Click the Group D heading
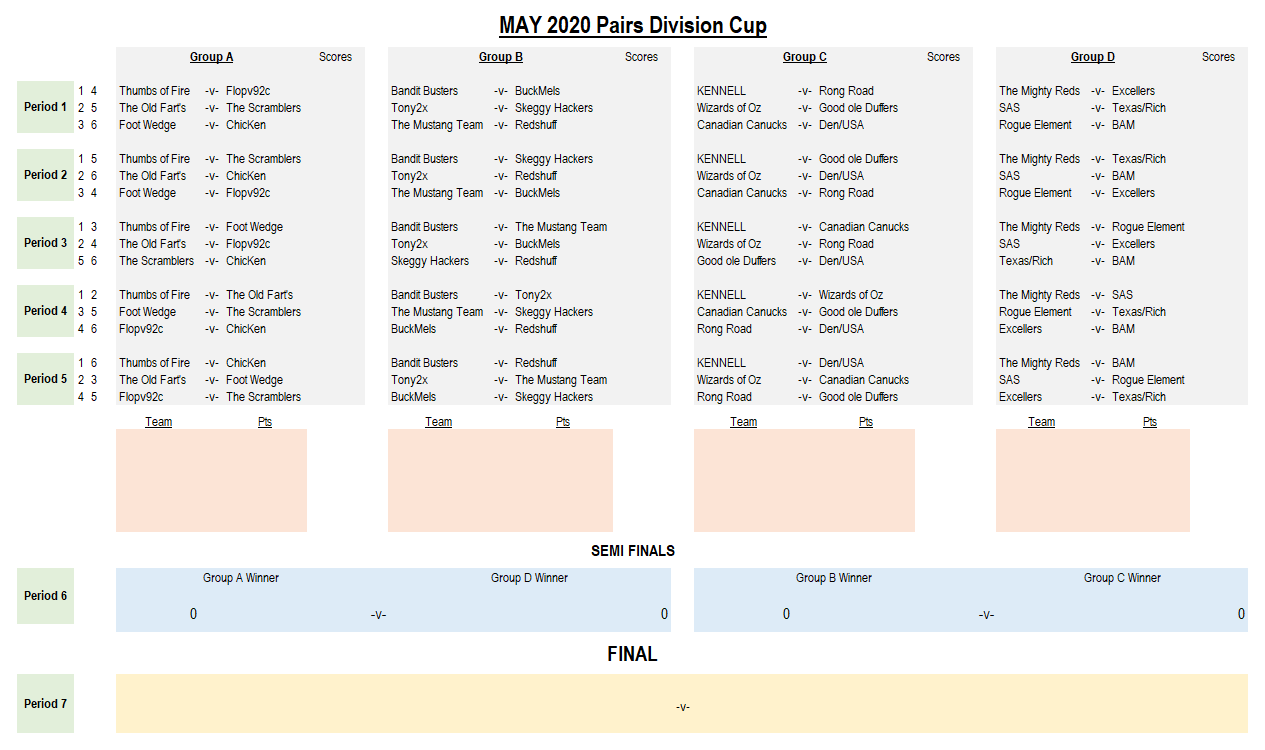 pos(1092,57)
